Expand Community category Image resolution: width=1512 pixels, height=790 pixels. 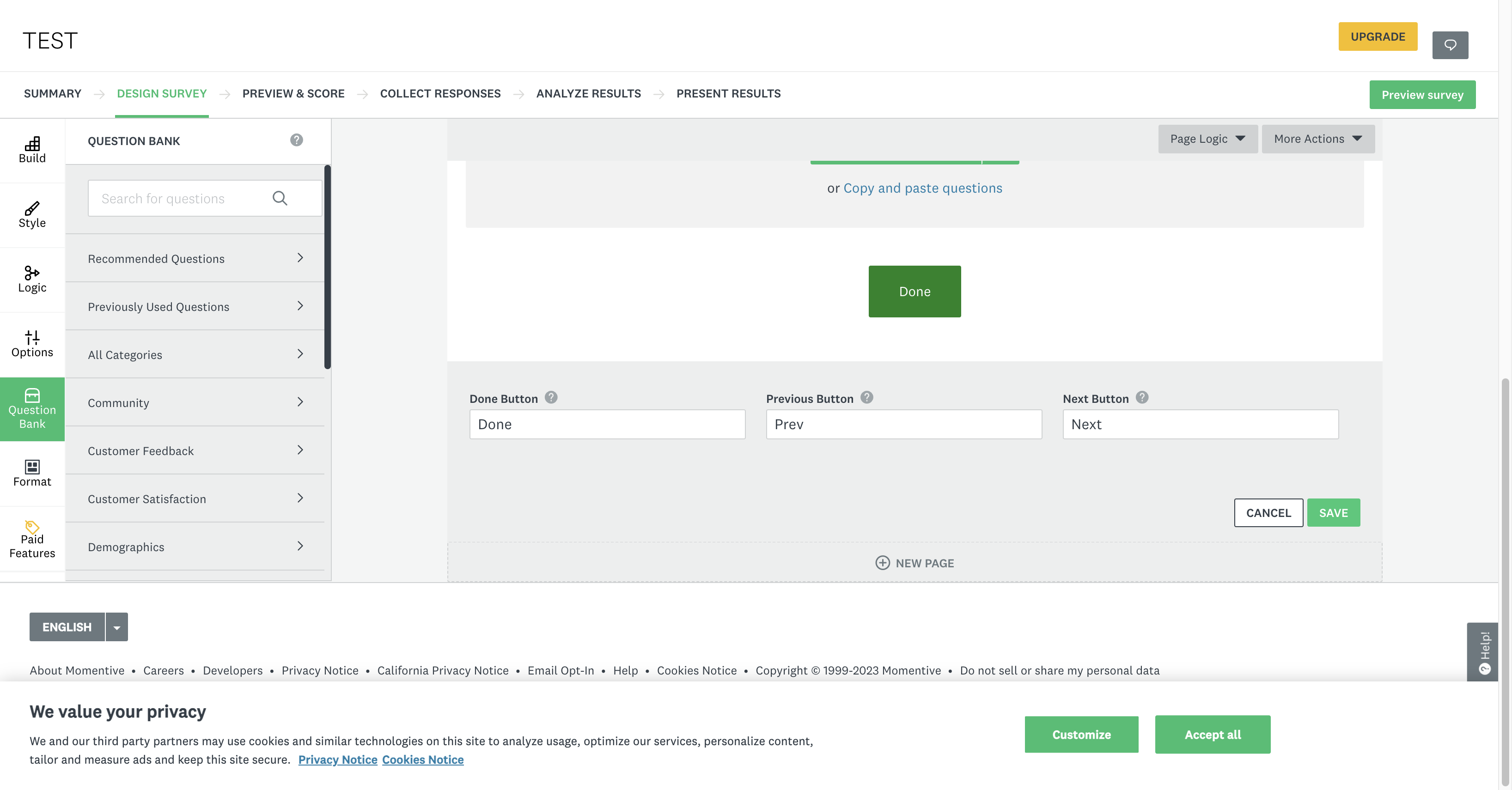pyautogui.click(x=195, y=403)
